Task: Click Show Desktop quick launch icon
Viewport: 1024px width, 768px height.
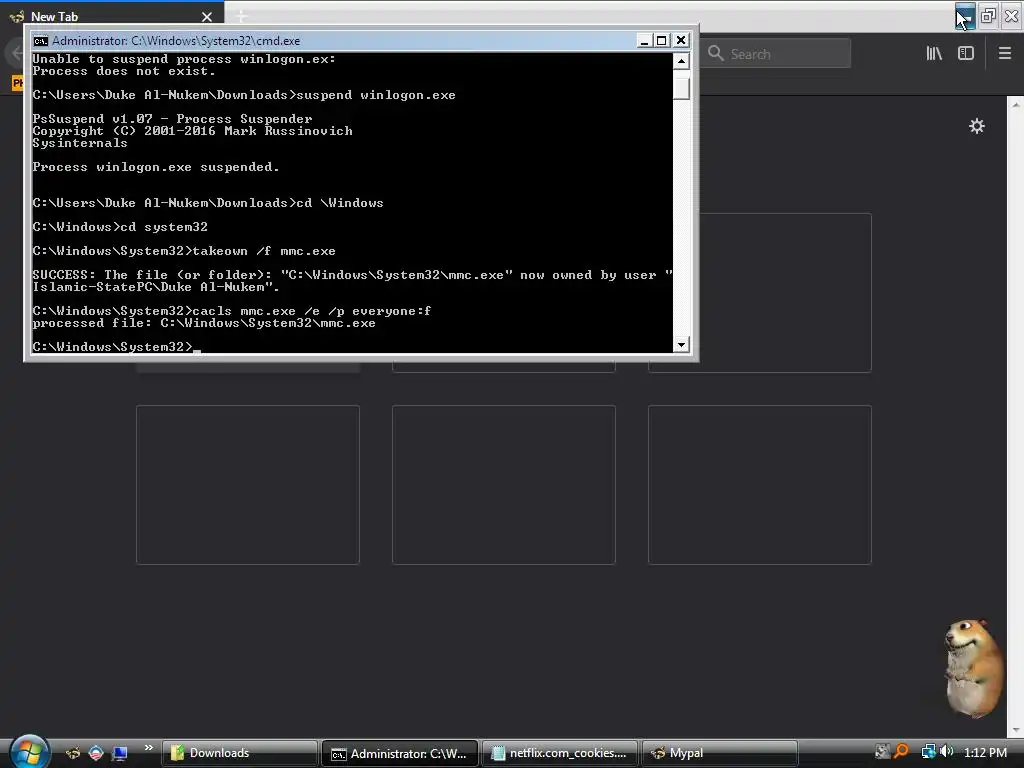Action: pyautogui.click(x=120, y=753)
